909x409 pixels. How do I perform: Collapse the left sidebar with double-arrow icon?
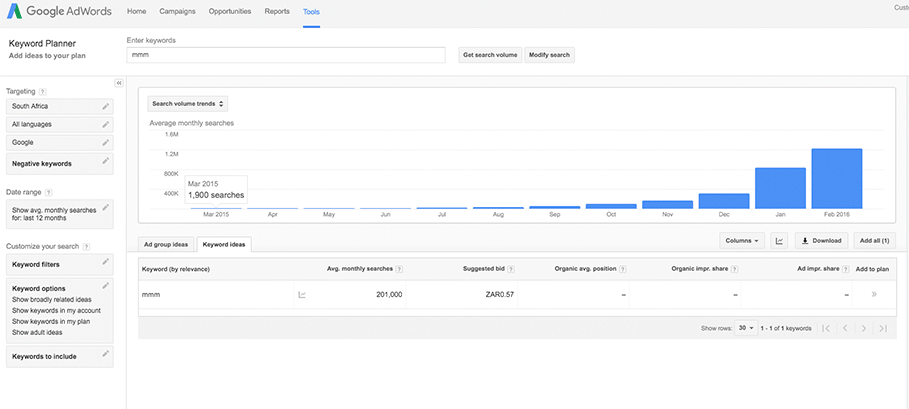(x=118, y=83)
